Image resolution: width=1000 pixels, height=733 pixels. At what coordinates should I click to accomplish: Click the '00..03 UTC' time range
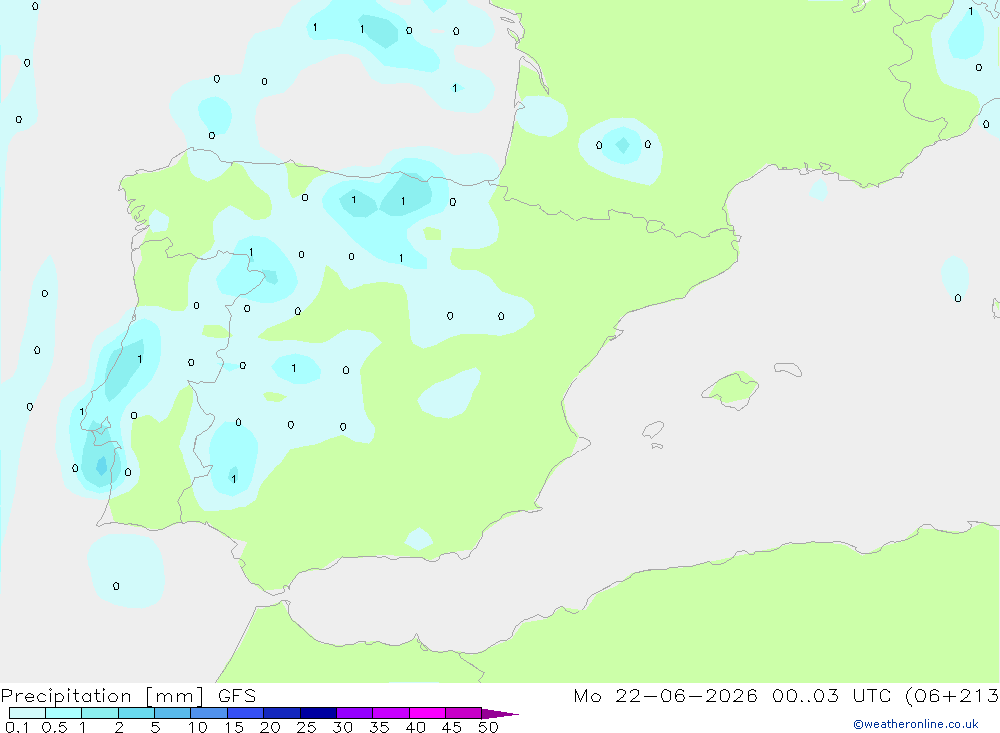[x=830, y=696]
